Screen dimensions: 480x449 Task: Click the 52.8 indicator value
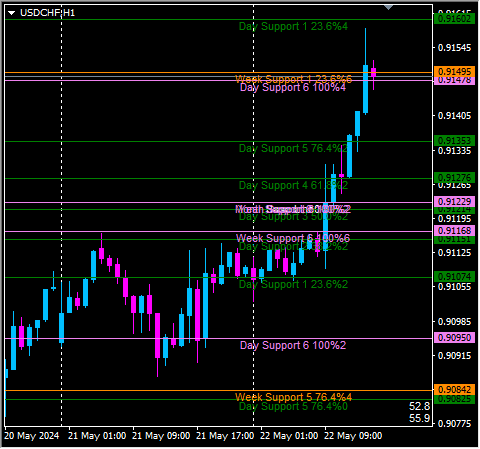pyautogui.click(x=419, y=406)
